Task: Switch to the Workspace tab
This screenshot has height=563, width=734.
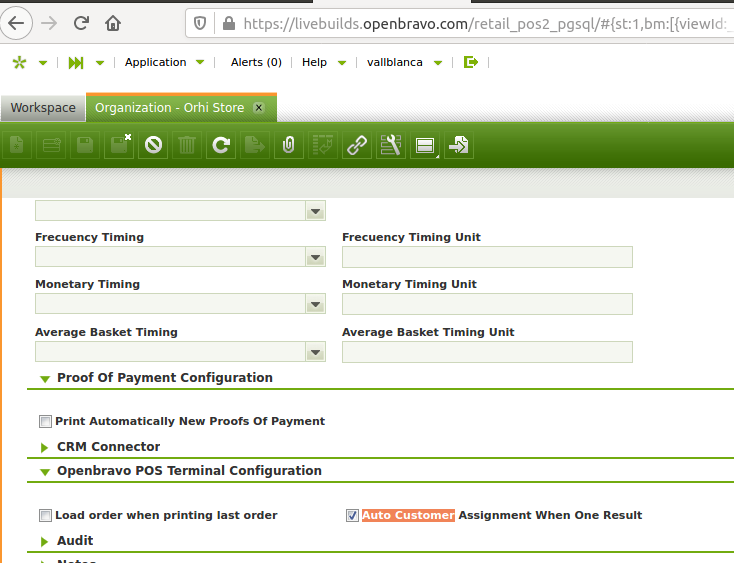Action: (x=43, y=108)
